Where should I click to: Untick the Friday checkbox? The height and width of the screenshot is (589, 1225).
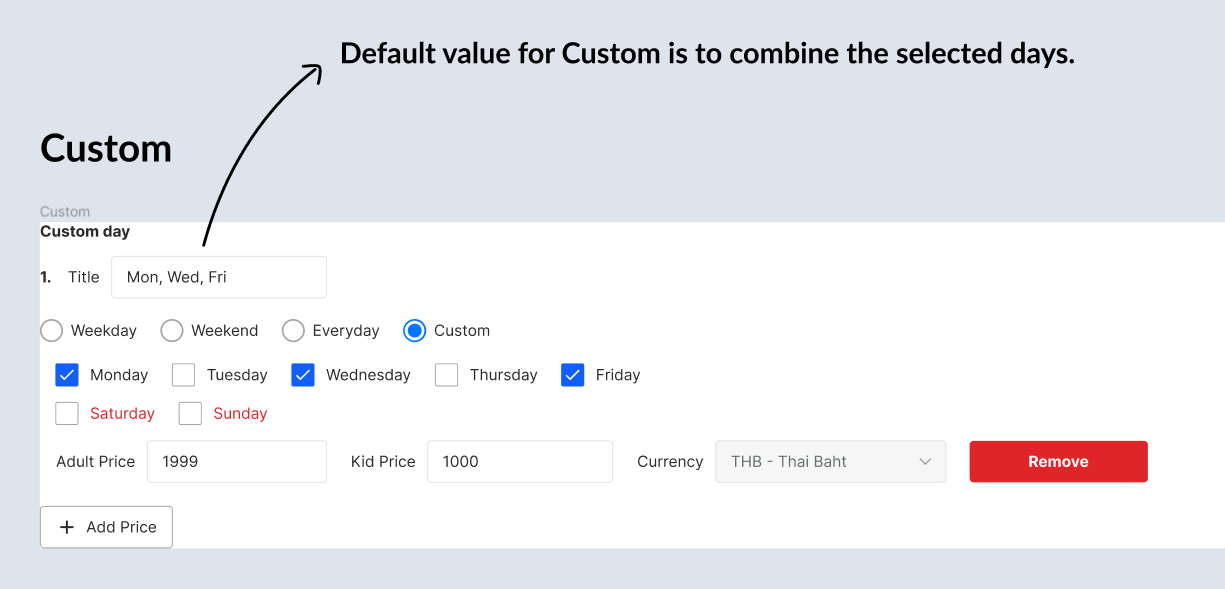click(x=573, y=375)
